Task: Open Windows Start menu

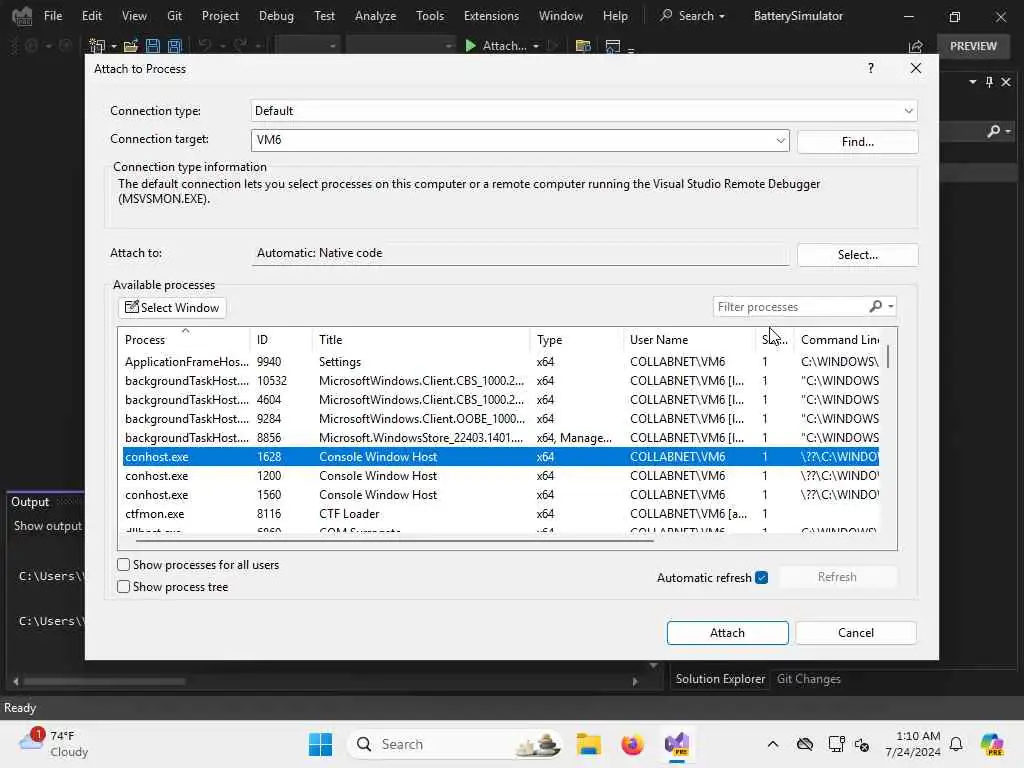Action: coord(320,744)
